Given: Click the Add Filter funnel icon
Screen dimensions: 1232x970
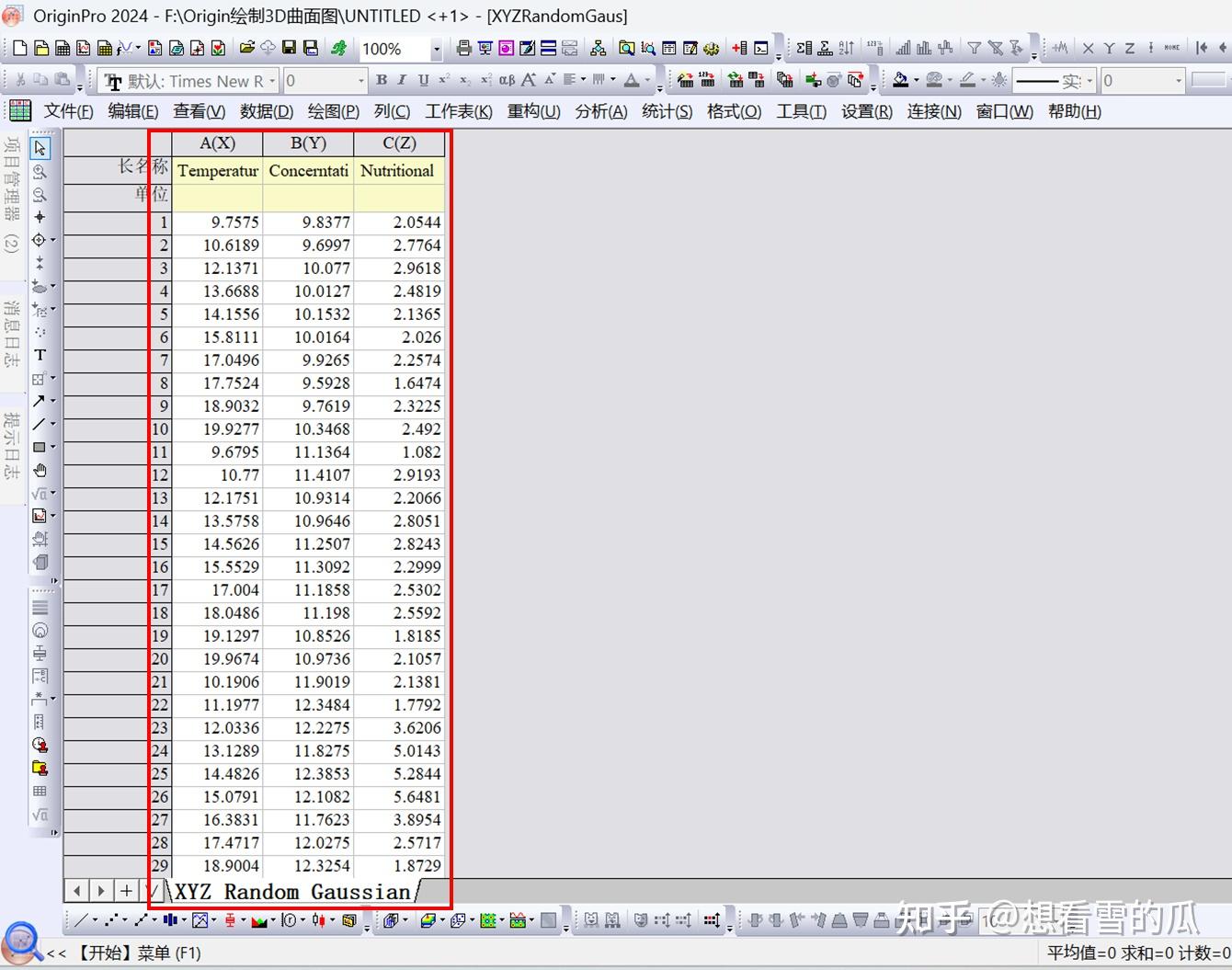Looking at the screenshot, I should 974,48.
